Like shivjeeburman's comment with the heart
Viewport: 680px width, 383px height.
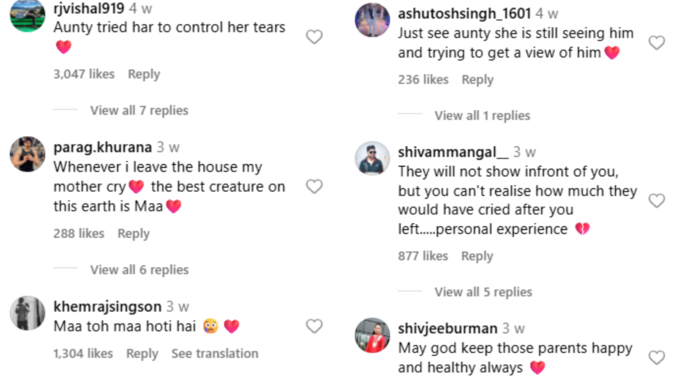point(657,357)
